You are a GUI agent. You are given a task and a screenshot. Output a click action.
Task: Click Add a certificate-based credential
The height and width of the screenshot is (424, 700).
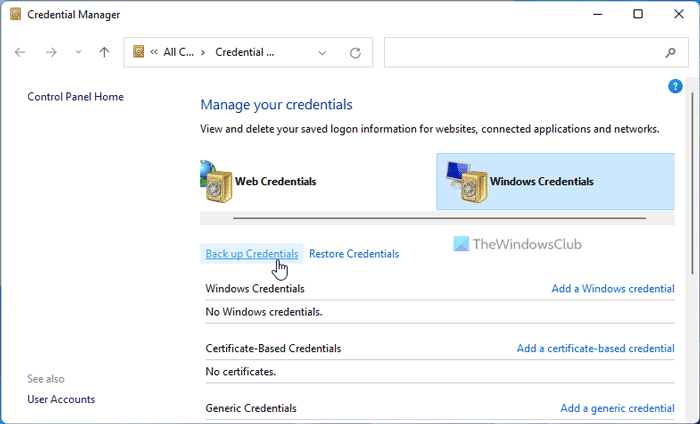pos(595,349)
